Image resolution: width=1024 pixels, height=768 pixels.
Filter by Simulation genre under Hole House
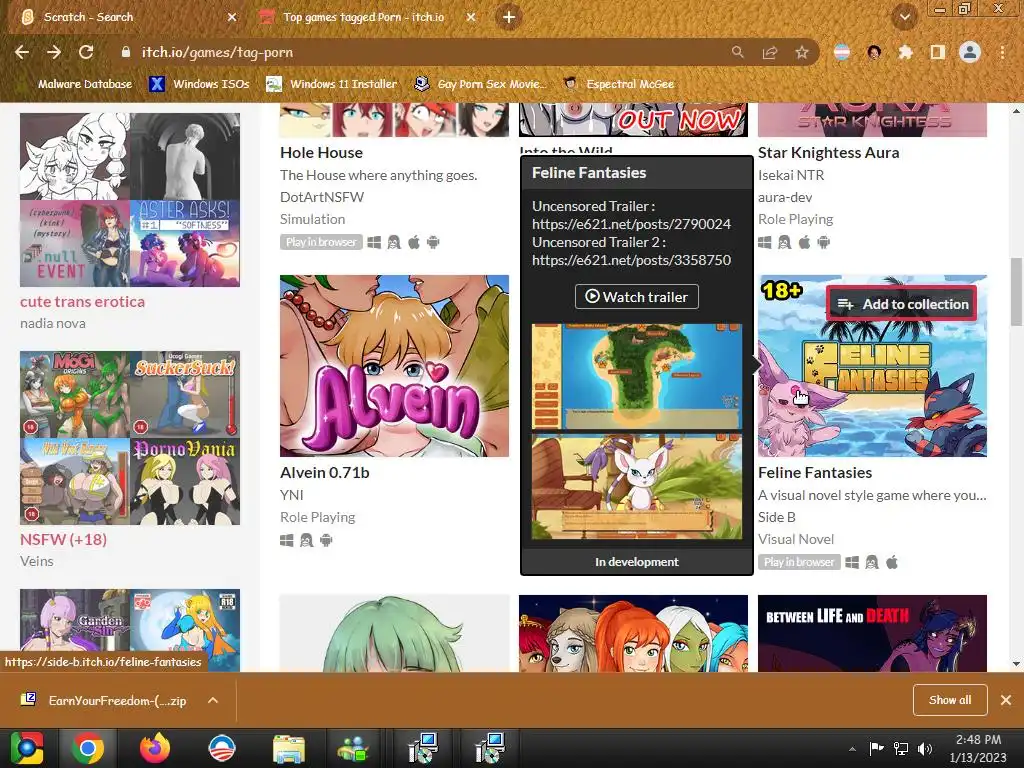coord(312,219)
